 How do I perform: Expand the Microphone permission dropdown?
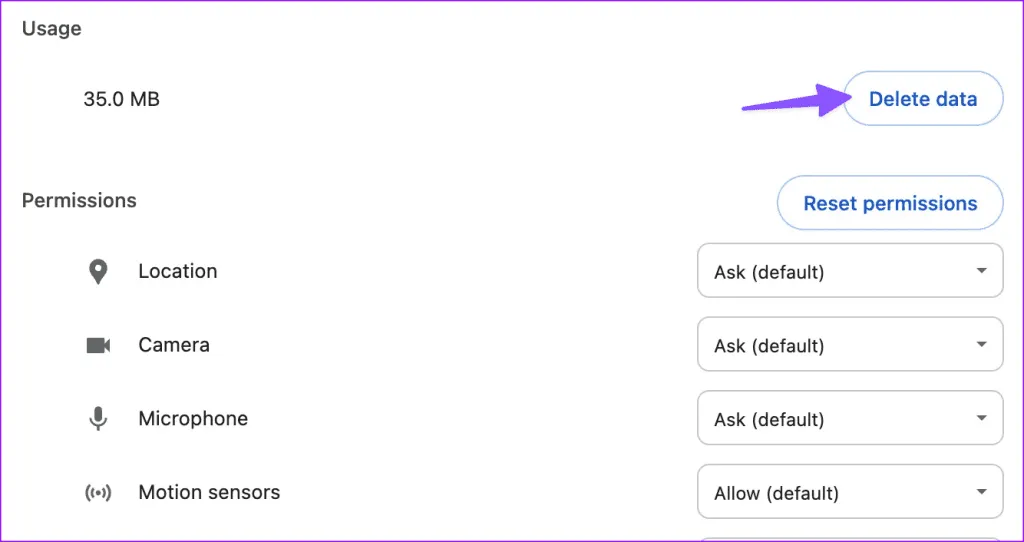(849, 419)
